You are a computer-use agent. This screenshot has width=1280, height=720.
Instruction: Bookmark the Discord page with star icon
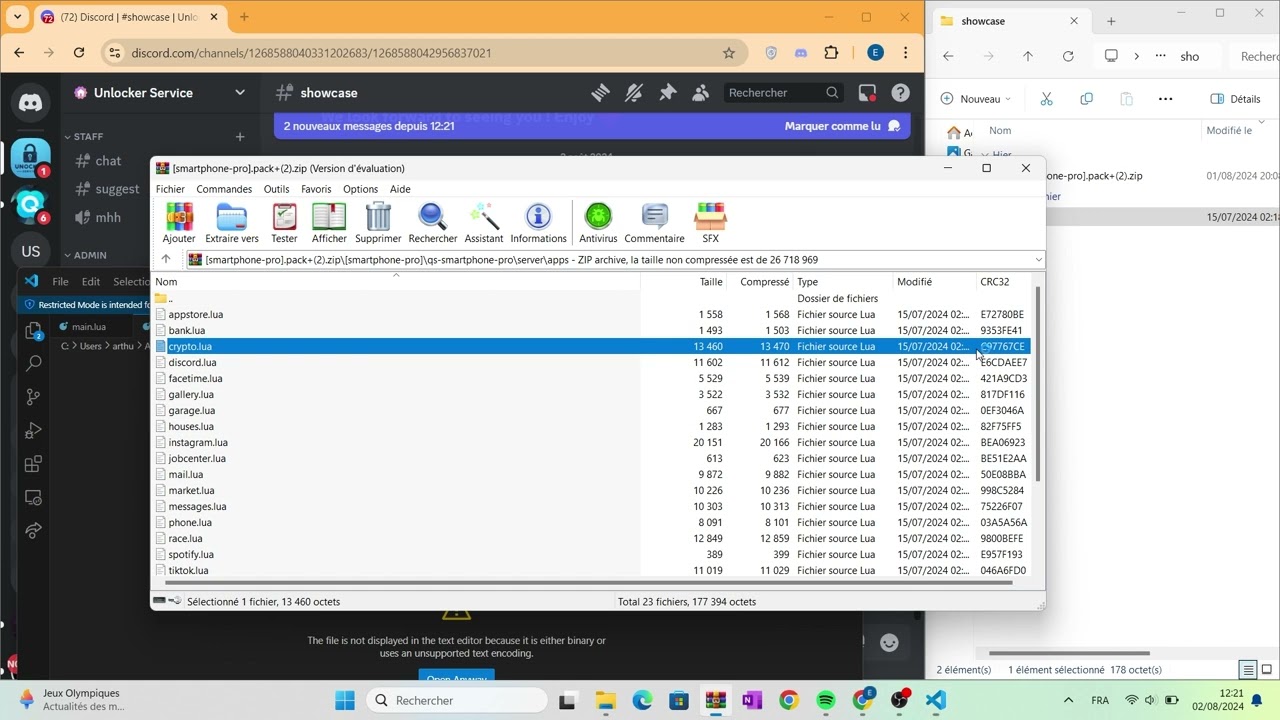tap(729, 53)
